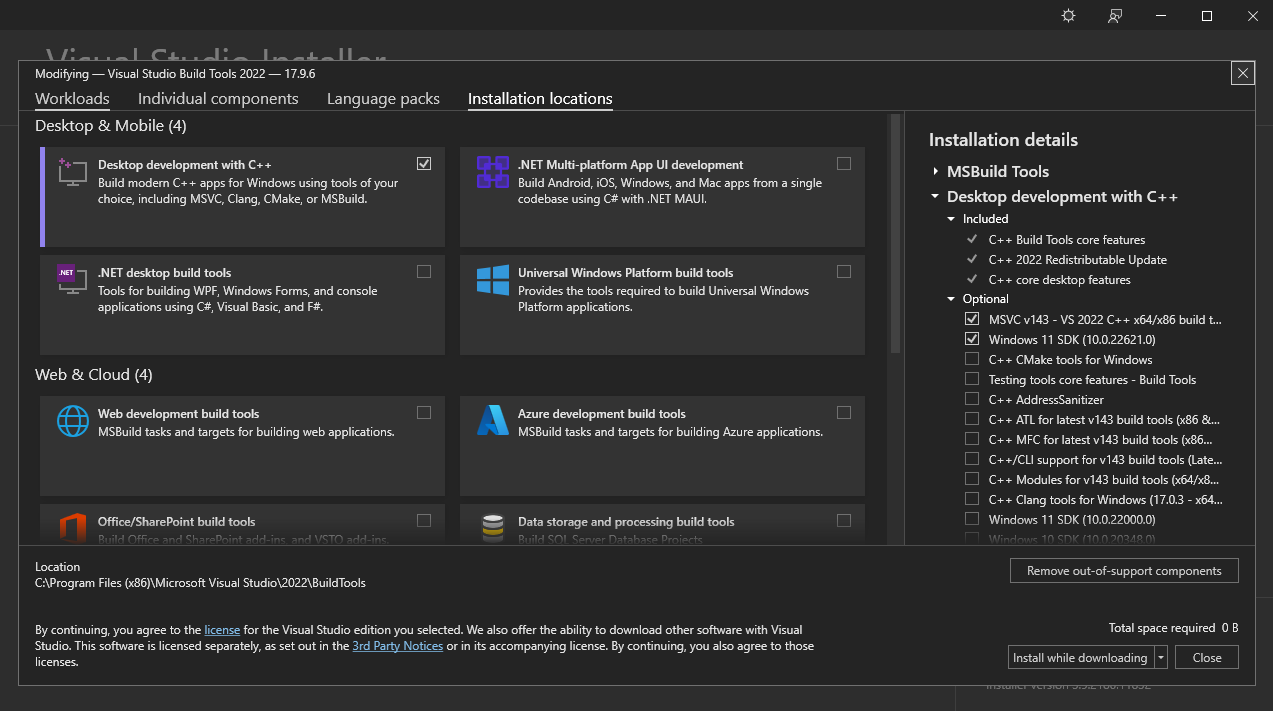Enable C++/CLI support for v143

click(x=972, y=459)
